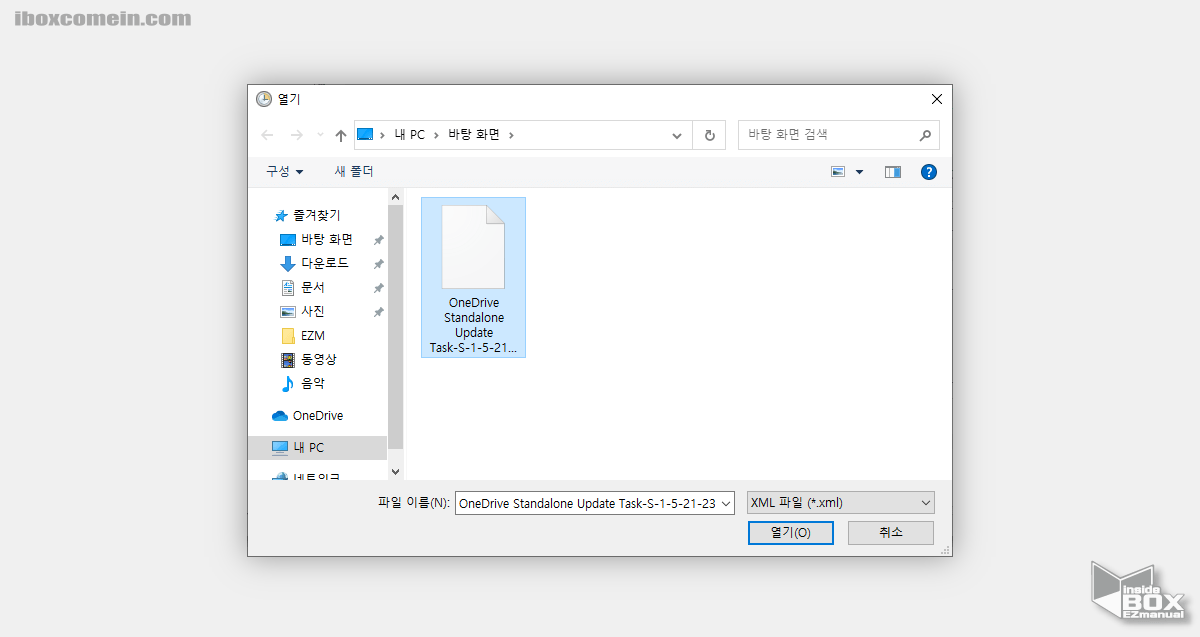
Task: Toggle the pin on 바탕 화면 entry
Action: [x=377, y=239]
